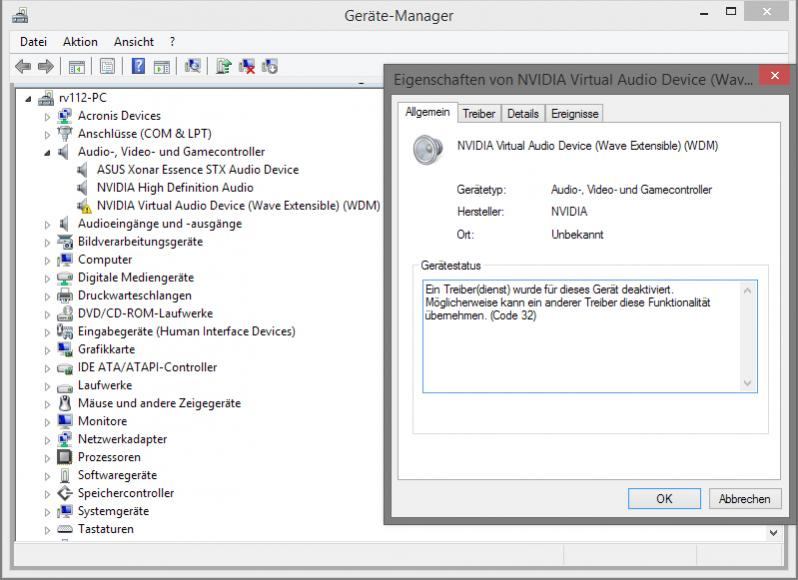Select the NVIDIA Virtual Audio Device warning entry

(x=238, y=206)
